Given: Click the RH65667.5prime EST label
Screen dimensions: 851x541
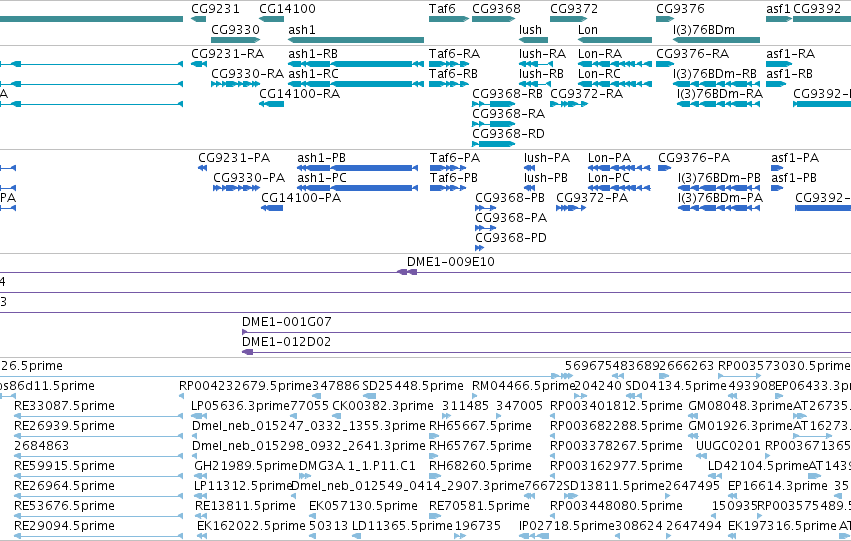Looking at the screenshot, I should coord(480,427).
